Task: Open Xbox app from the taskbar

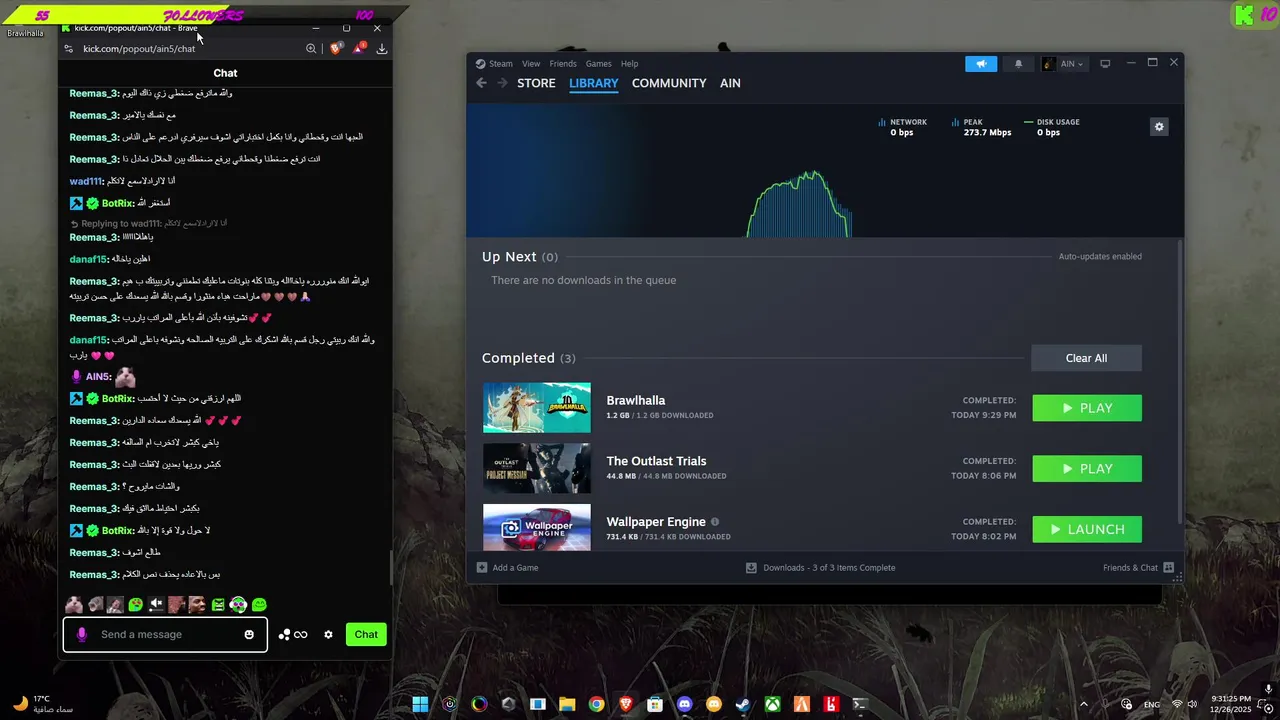Action: [772, 704]
